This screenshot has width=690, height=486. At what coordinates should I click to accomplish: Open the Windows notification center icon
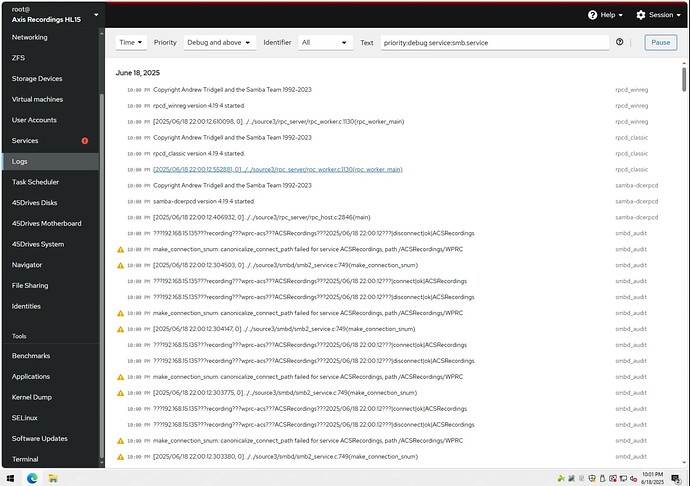pos(676,479)
